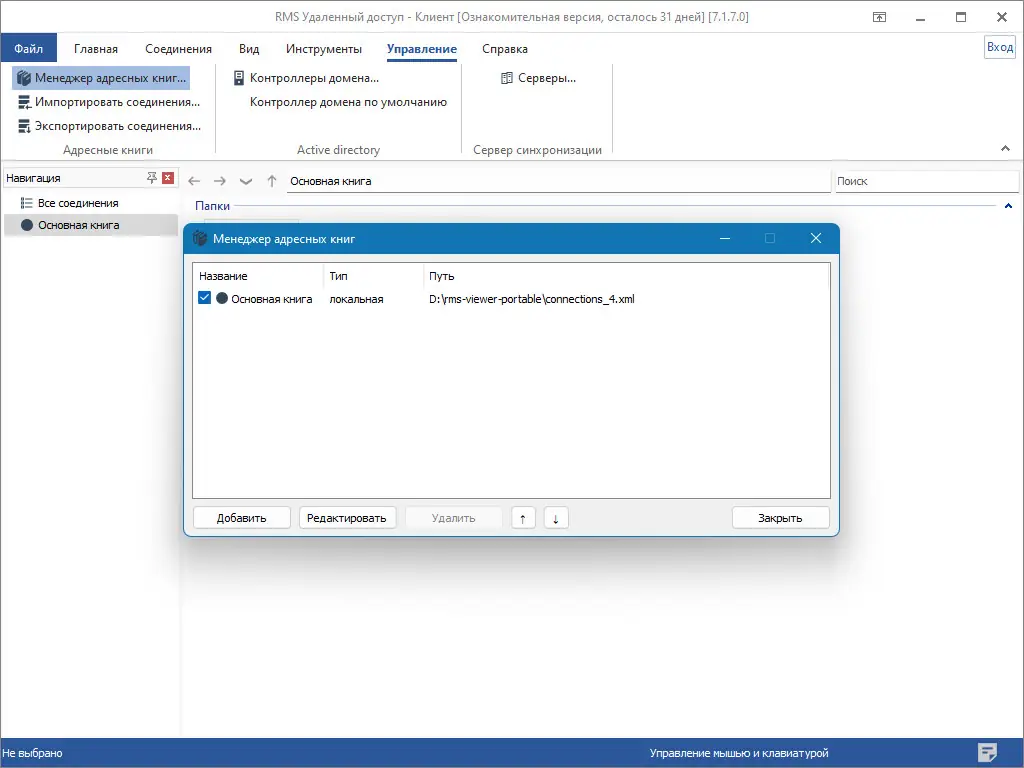Screen dimensions: 1024x768
Task: Switch to the Справка tab
Action: [505, 48]
